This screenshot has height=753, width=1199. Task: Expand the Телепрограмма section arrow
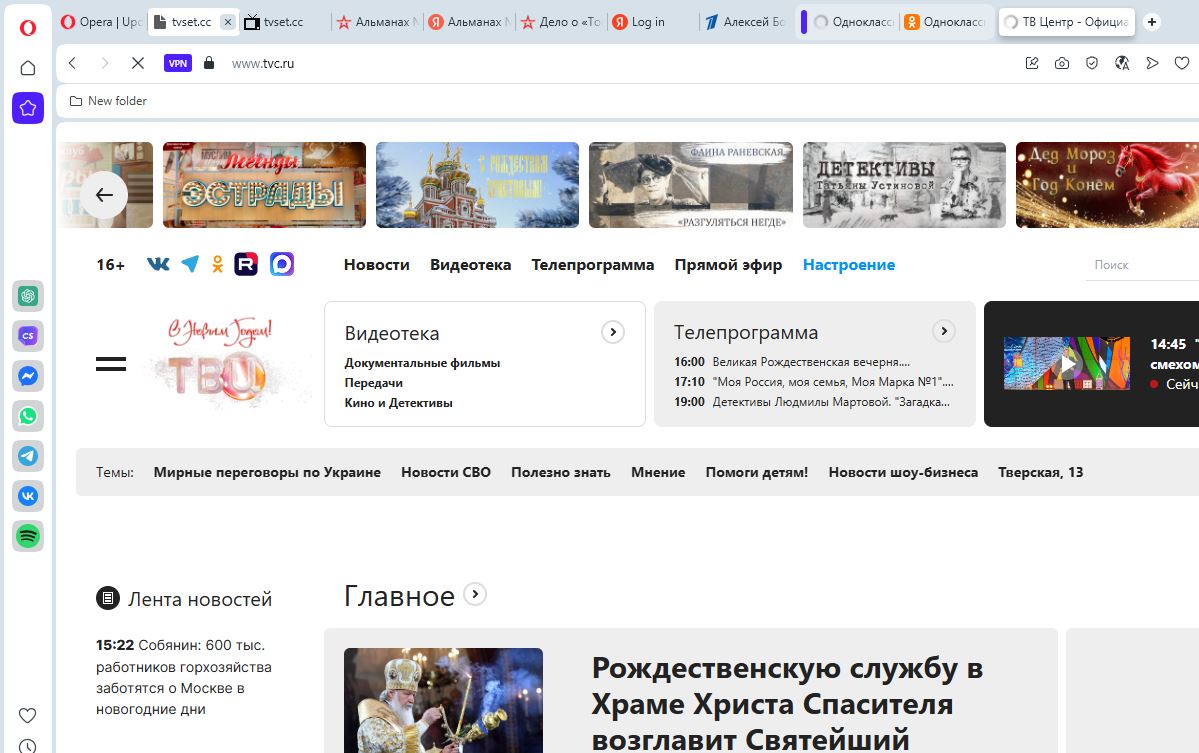tap(943, 331)
